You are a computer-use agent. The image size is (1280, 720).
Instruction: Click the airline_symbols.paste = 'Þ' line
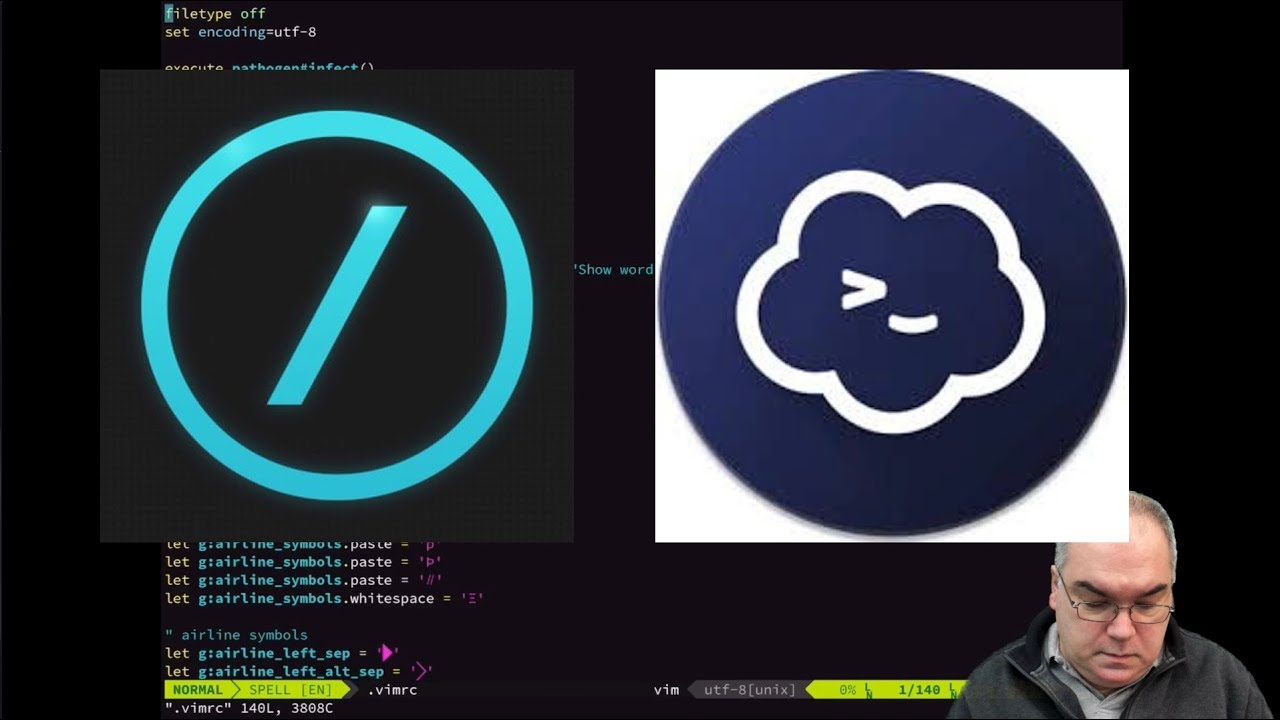click(x=303, y=562)
